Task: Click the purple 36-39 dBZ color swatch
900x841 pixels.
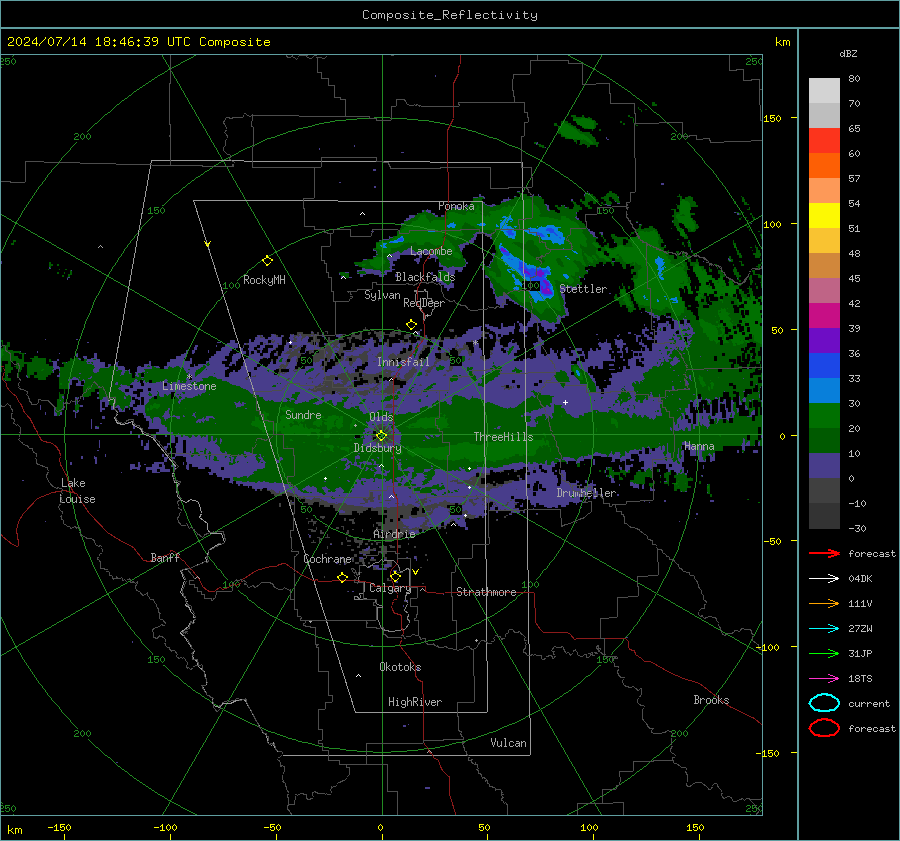Action: pyautogui.click(x=824, y=341)
